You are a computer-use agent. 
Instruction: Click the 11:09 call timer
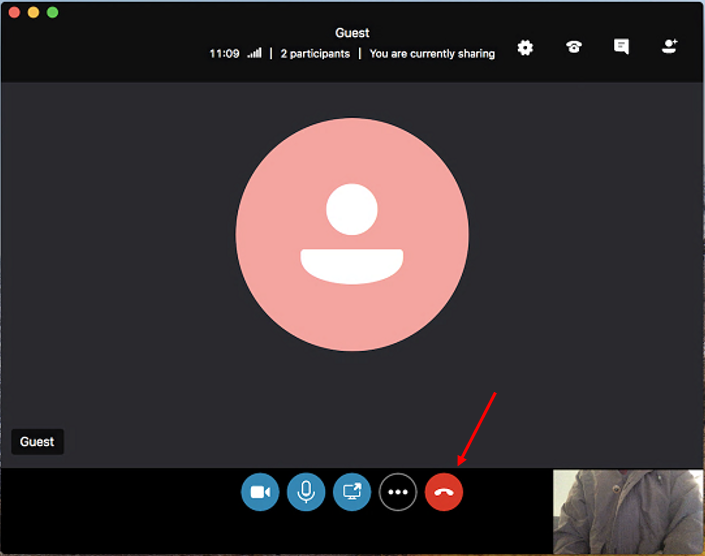(224, 54)
